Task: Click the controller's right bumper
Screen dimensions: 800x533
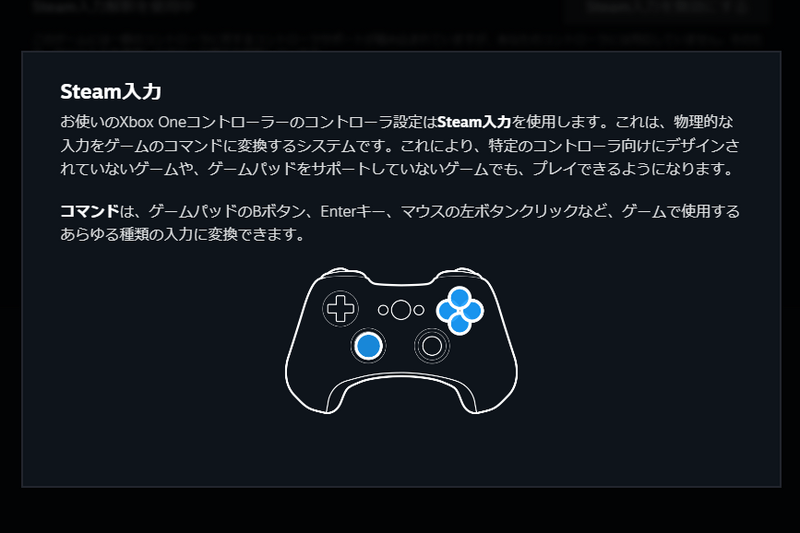Action: pyautogui.click(x=461, y=273)
